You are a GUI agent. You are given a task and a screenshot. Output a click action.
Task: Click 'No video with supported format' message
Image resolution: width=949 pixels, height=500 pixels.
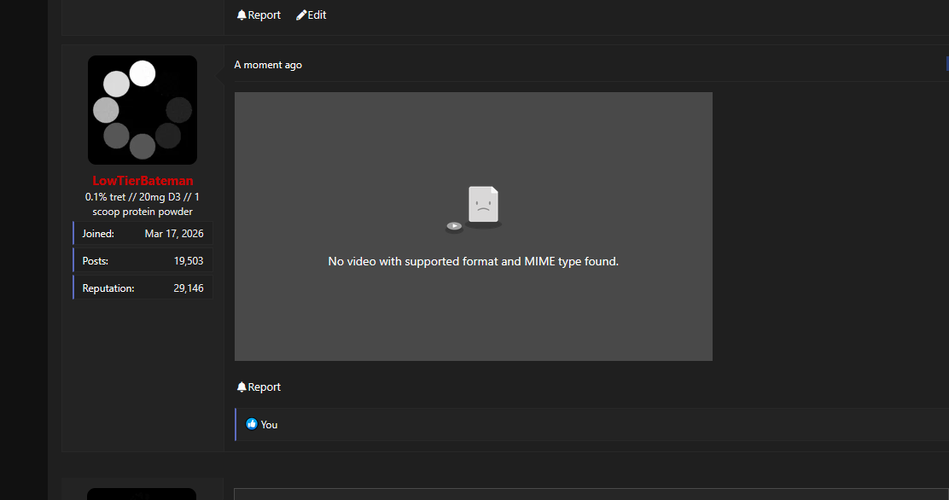click(473, 262)
